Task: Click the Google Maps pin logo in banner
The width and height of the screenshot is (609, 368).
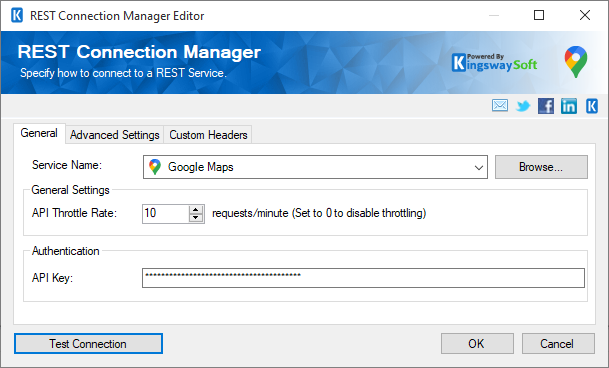Action: [576, 62]
